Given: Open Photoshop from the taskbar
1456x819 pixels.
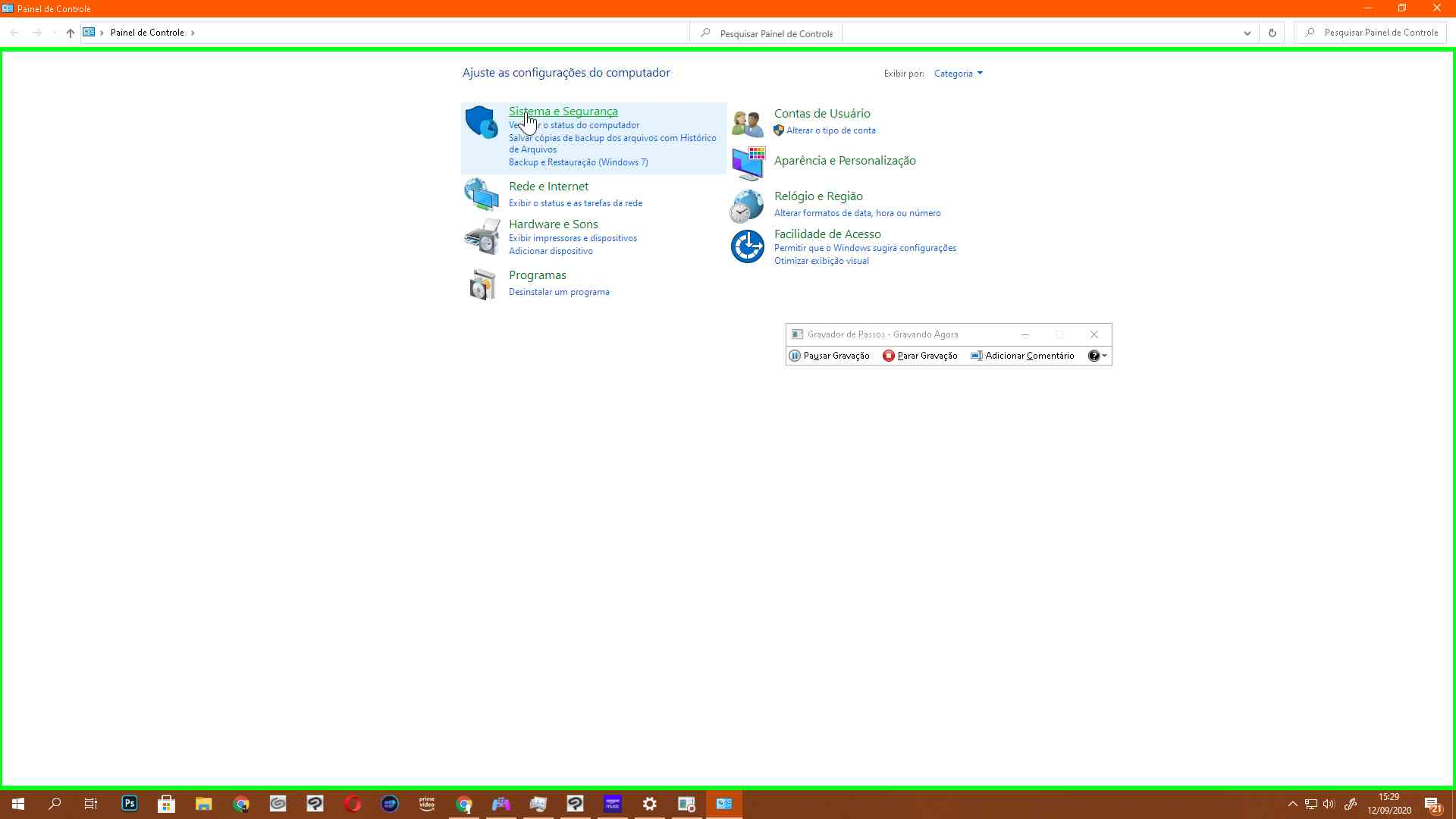Looking at the screenshot, I should coord(130,804).
